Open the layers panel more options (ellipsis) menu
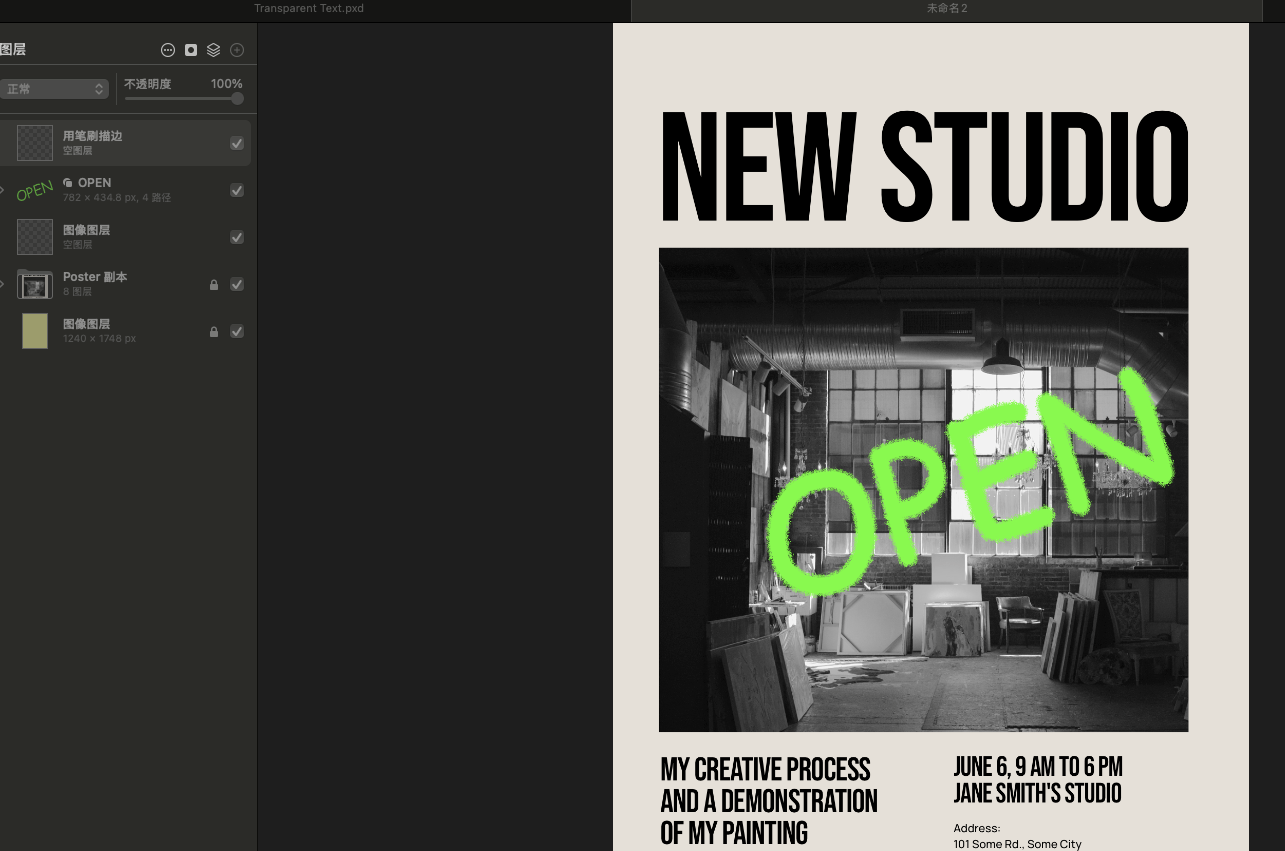The width and height of the screenshot is (1285, 851). [168, 50]
